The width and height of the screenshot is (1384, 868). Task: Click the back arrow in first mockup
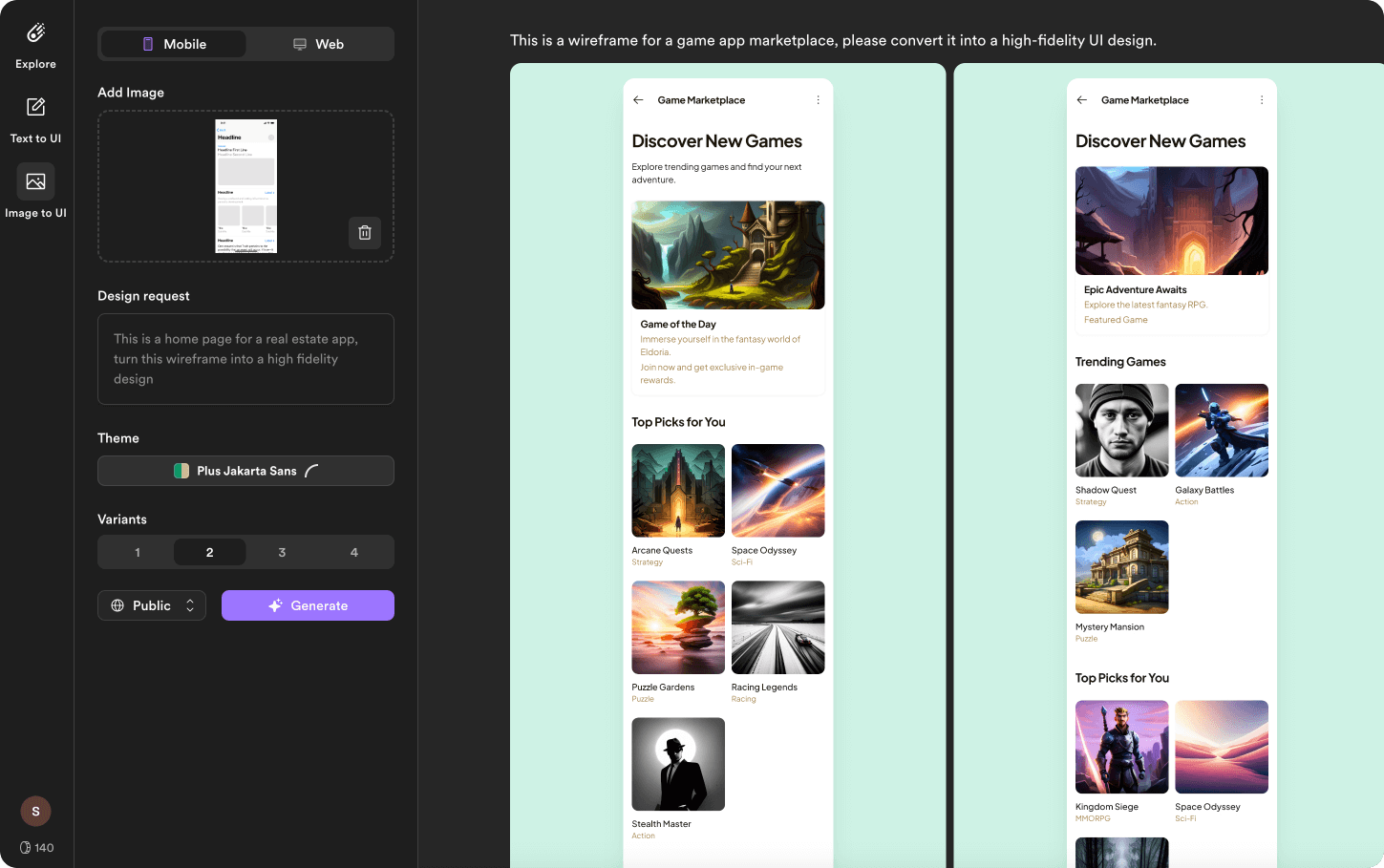[x=638, y=100]
